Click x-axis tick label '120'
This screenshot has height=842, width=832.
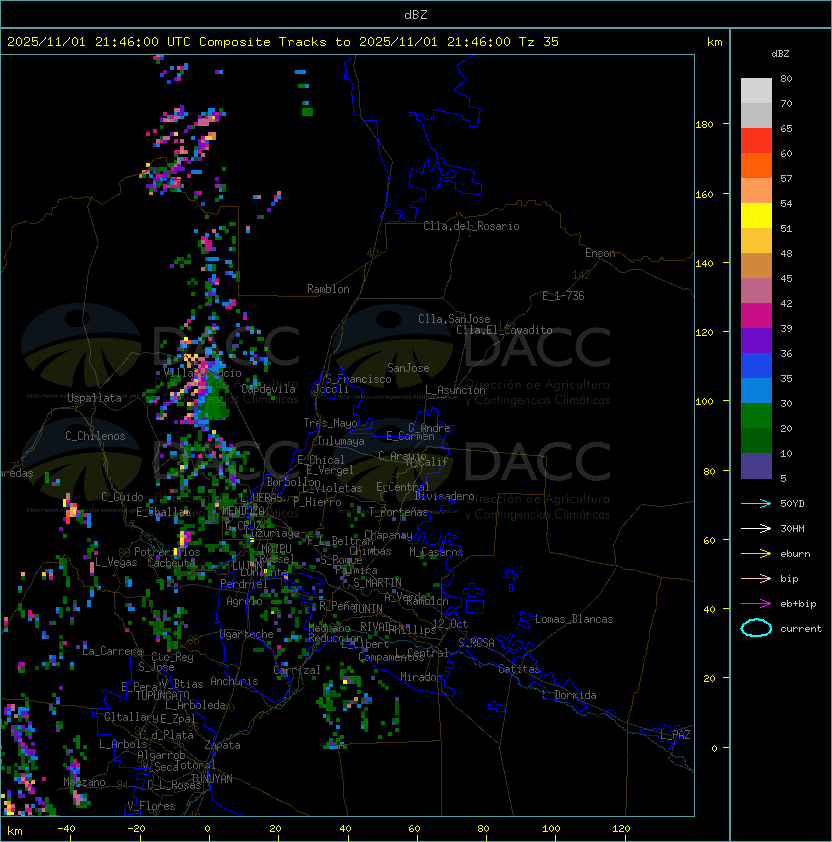click(621, 829)
